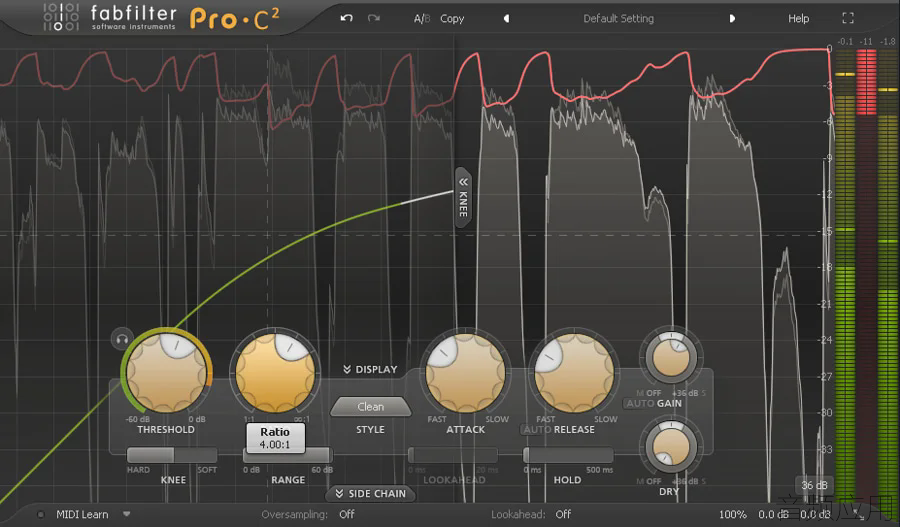
Task: Expand the DISPLAY options
Action: [x=370, y=369]
